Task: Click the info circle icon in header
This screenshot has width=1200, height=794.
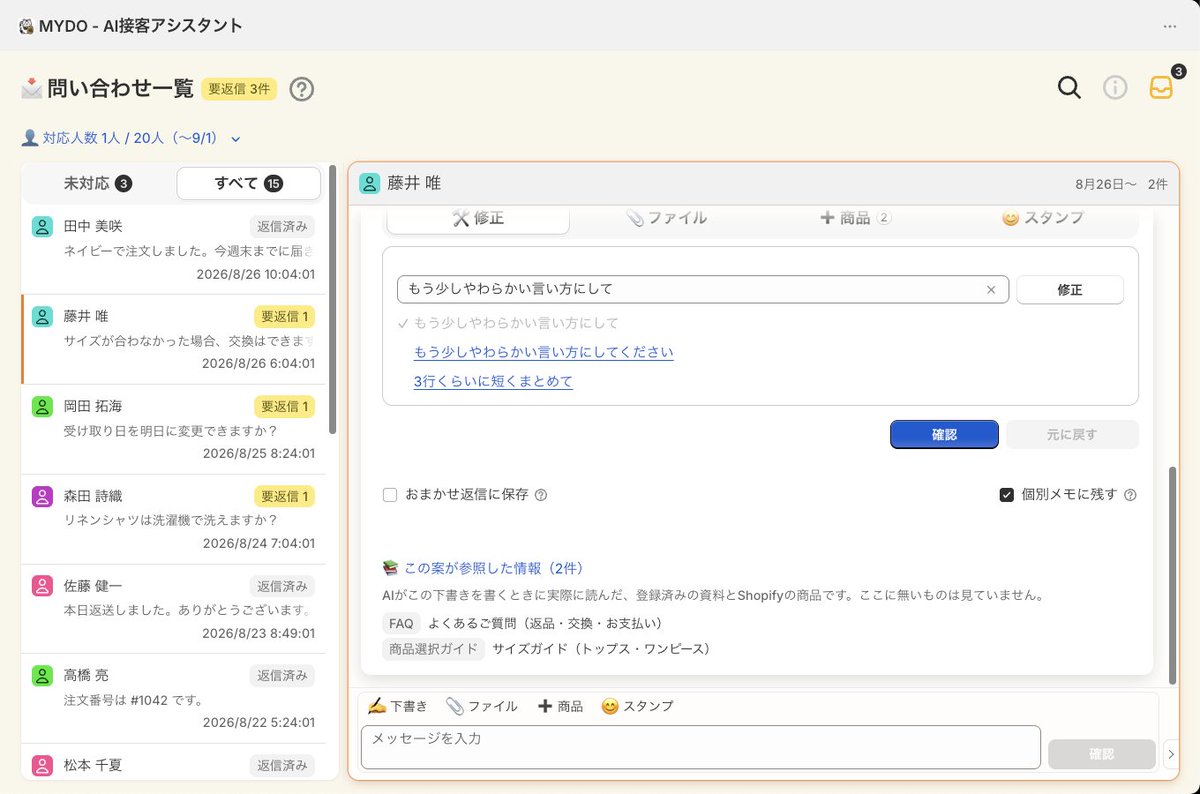Action: 1115,88
